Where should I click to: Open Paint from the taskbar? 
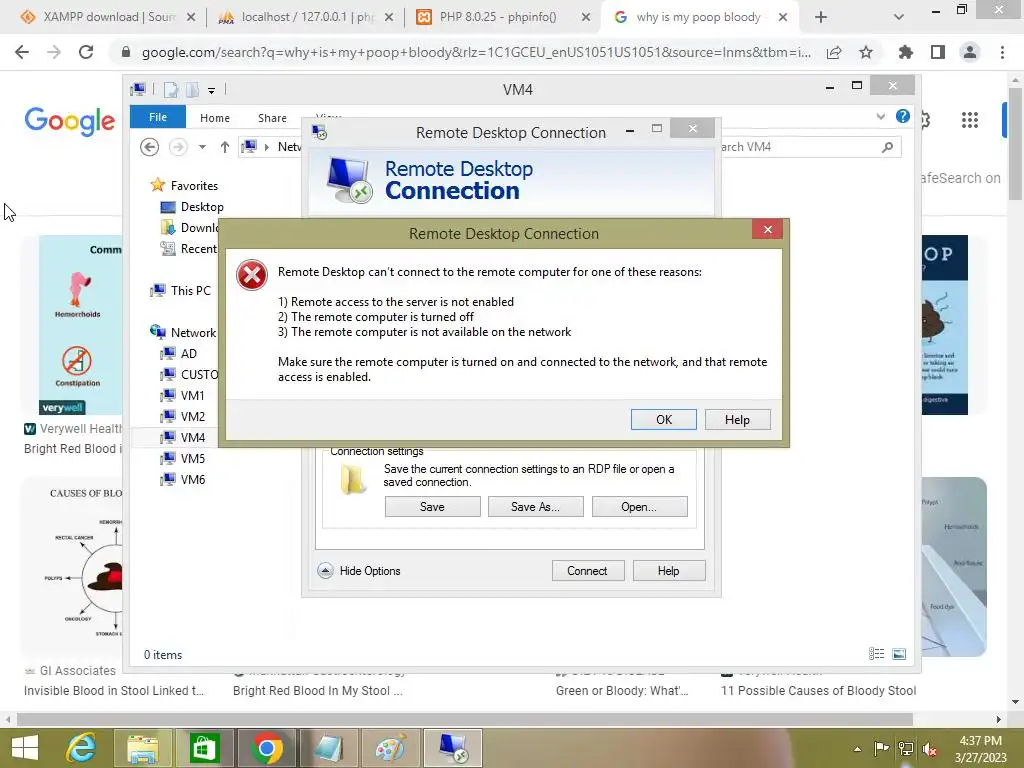point(390,748)
